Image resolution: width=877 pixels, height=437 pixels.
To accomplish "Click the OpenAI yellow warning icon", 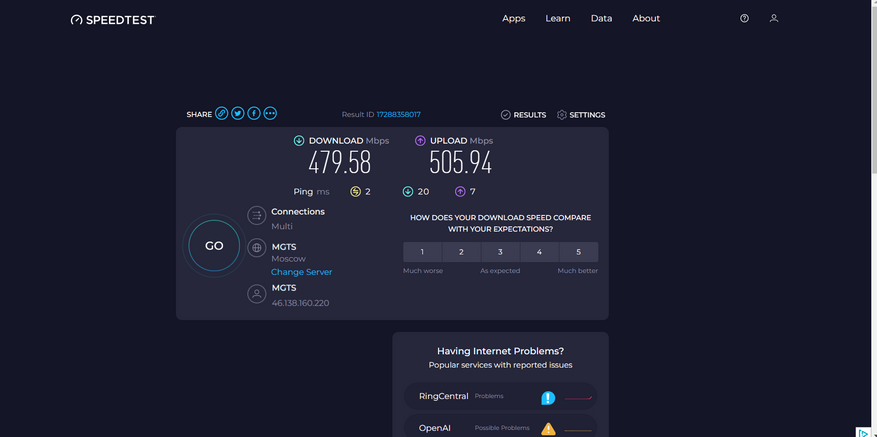I will tap(548, 429).
